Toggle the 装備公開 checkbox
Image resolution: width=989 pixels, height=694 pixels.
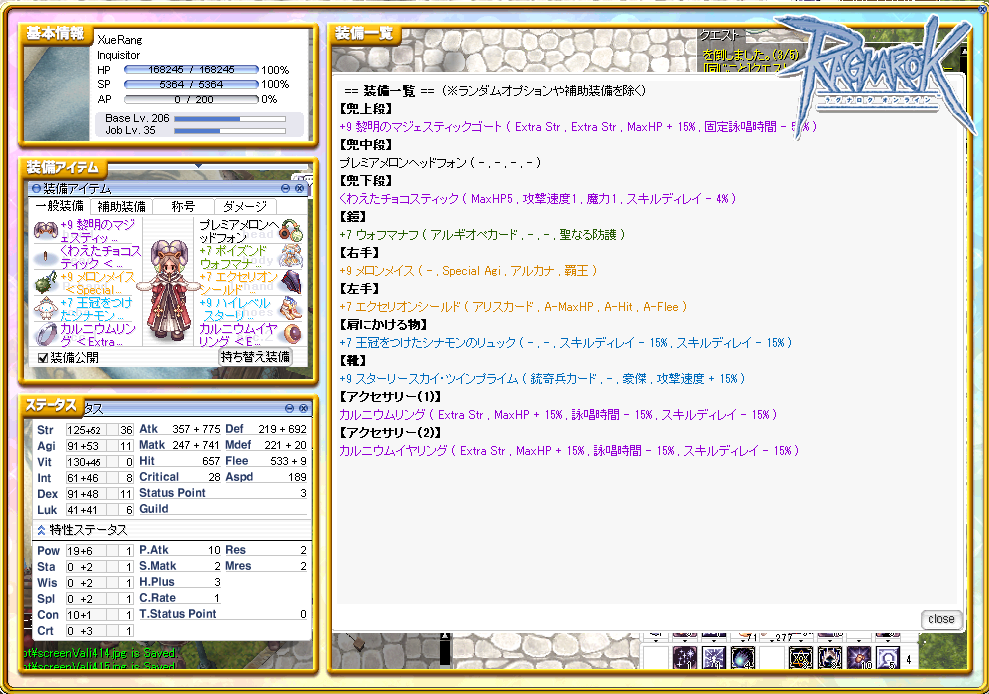pos(43,358)
